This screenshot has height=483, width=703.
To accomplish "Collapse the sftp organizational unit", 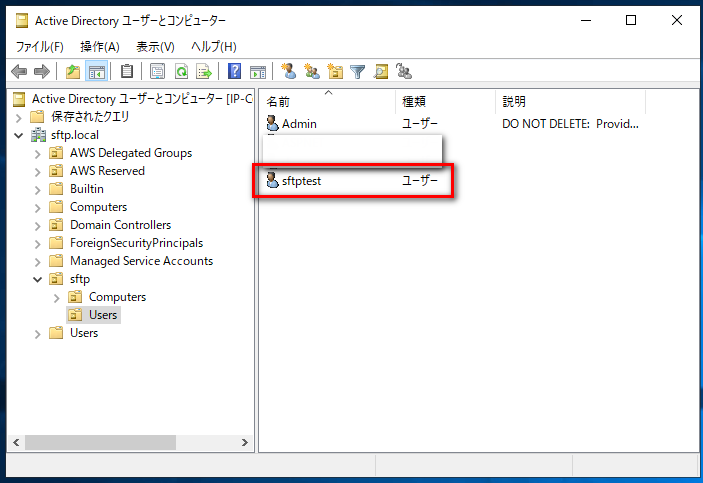I will coord(38,279).
